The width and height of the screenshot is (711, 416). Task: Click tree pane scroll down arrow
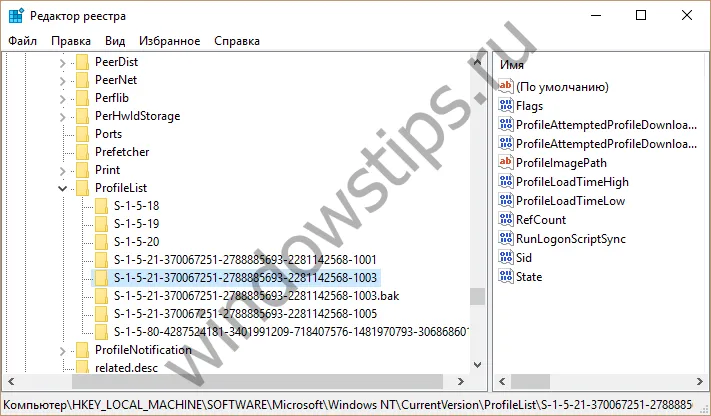pyautogui.click(x=477, y=364)
